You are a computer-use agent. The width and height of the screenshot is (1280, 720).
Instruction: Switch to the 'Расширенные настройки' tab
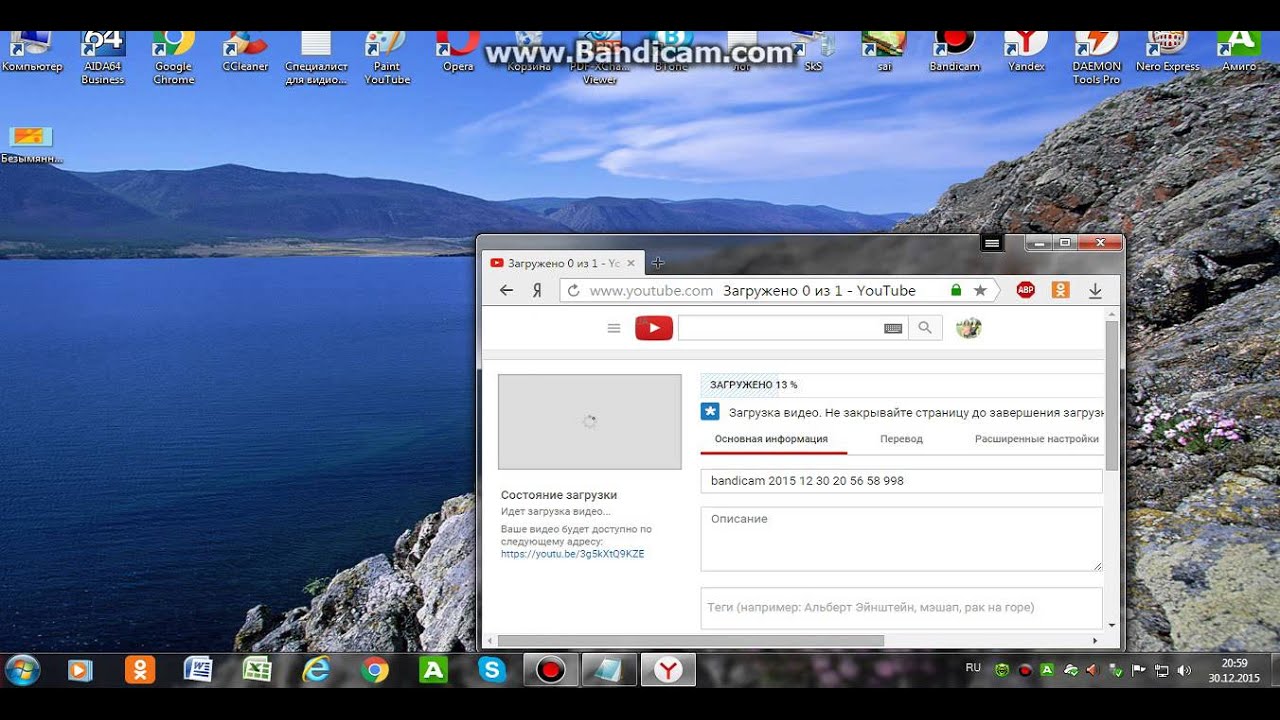tap(1036, 439)
